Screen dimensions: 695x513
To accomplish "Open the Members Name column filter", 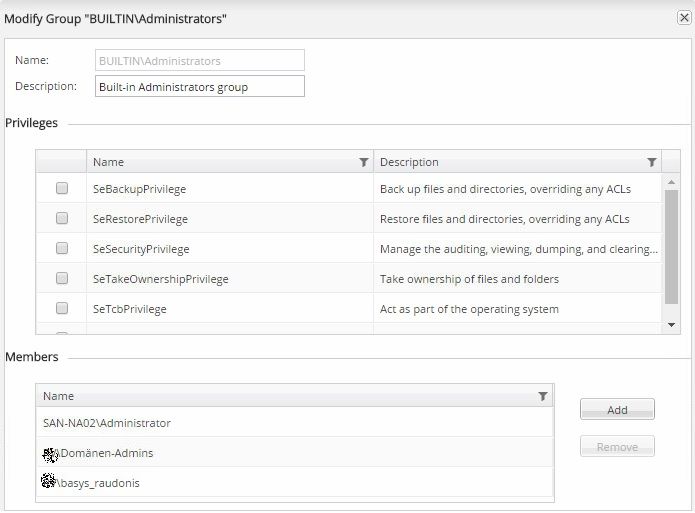I will pyautogui.click(x=543, y=397).
